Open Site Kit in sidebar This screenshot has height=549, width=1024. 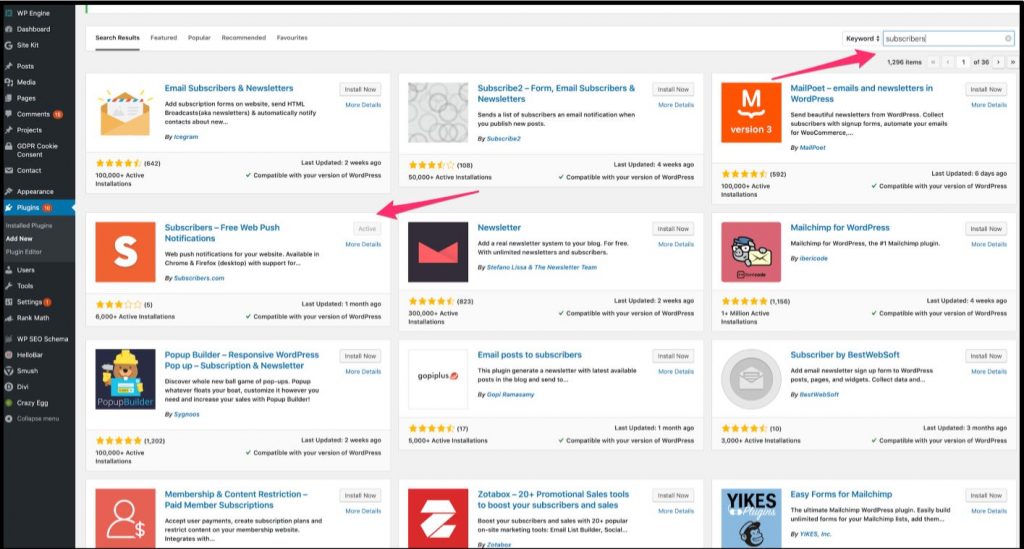point(27,45)
